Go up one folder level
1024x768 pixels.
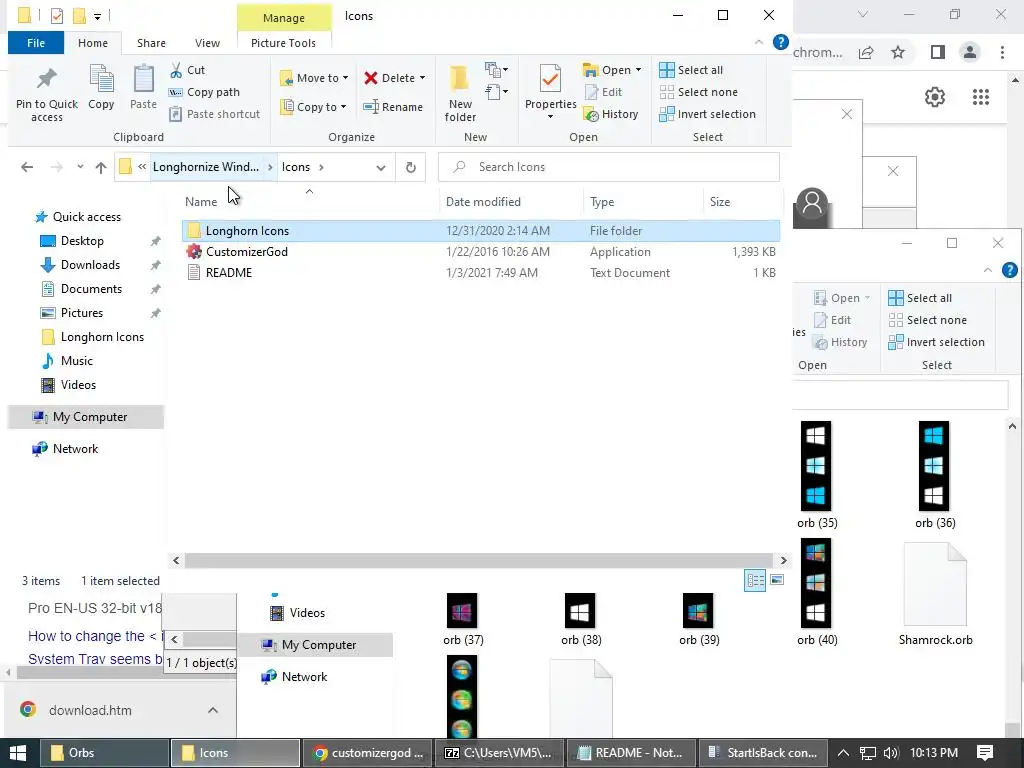101,167
